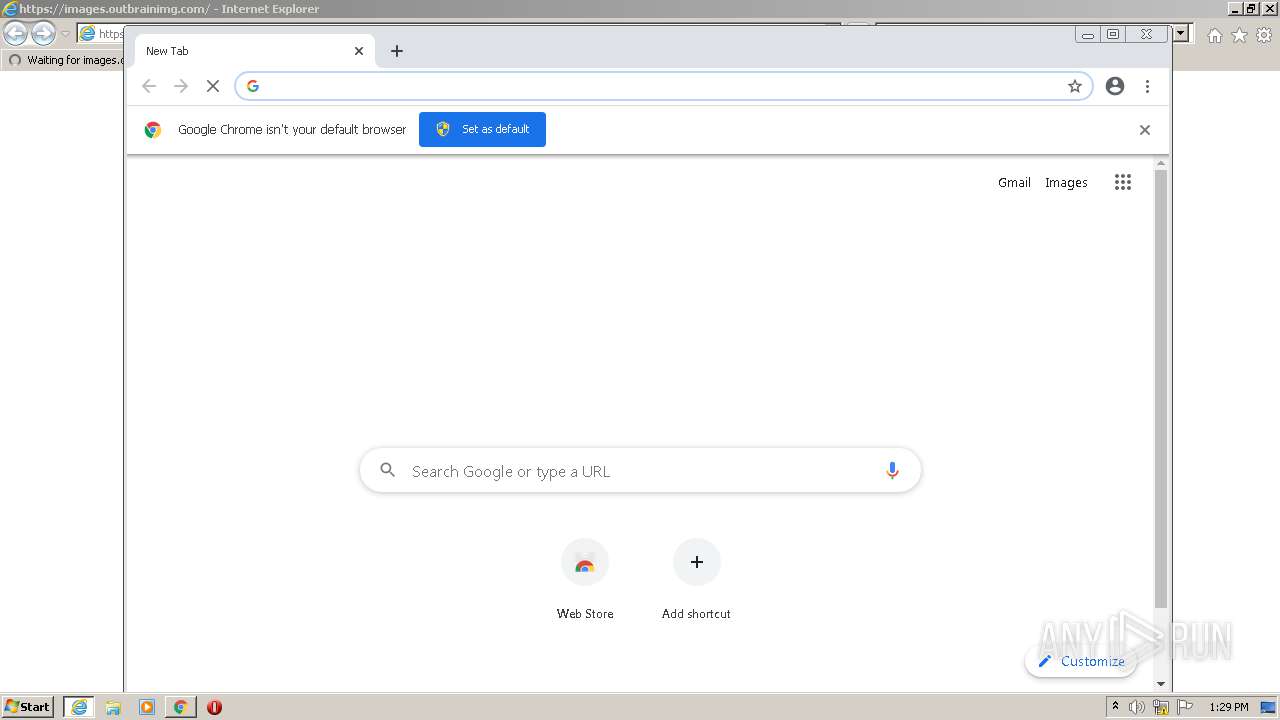Viewport: 1280px width, 720px height.
Task: Open File Explorer from the taskbar
Action: (x=113, y=707)
